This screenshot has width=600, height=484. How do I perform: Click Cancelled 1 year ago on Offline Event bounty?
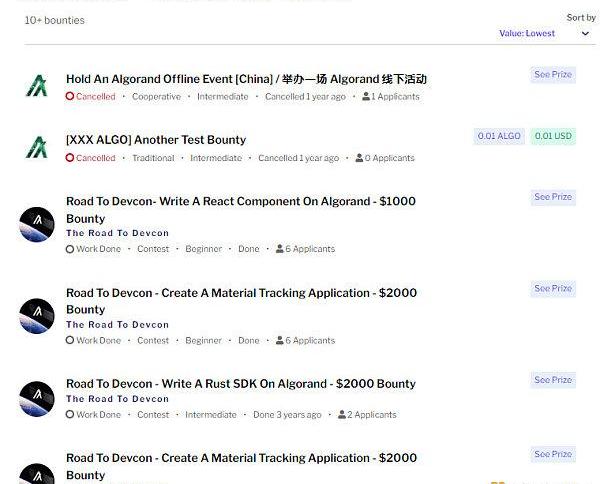(305, 97)
